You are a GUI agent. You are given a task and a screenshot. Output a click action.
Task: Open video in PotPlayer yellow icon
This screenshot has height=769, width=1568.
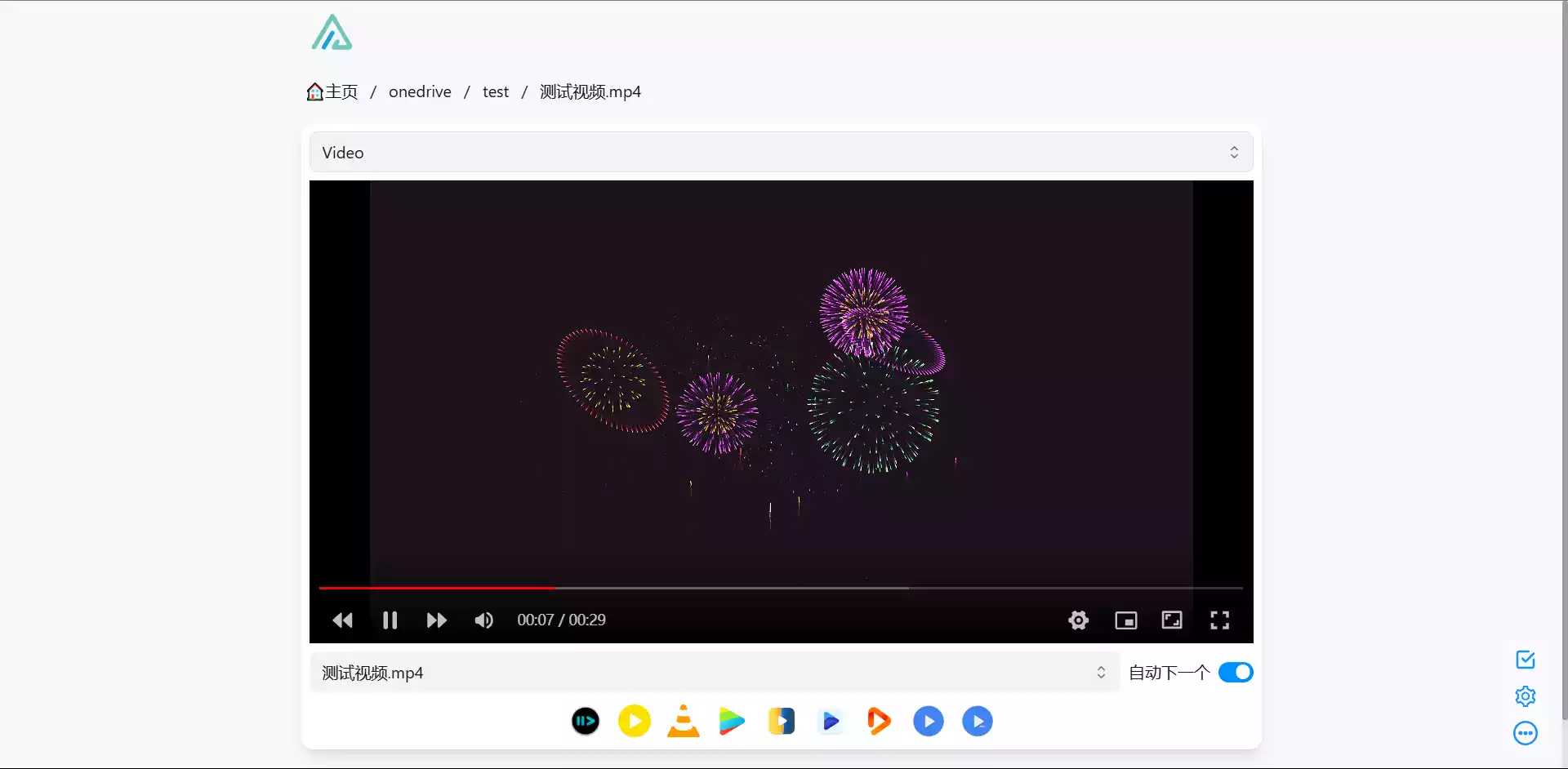634,721
